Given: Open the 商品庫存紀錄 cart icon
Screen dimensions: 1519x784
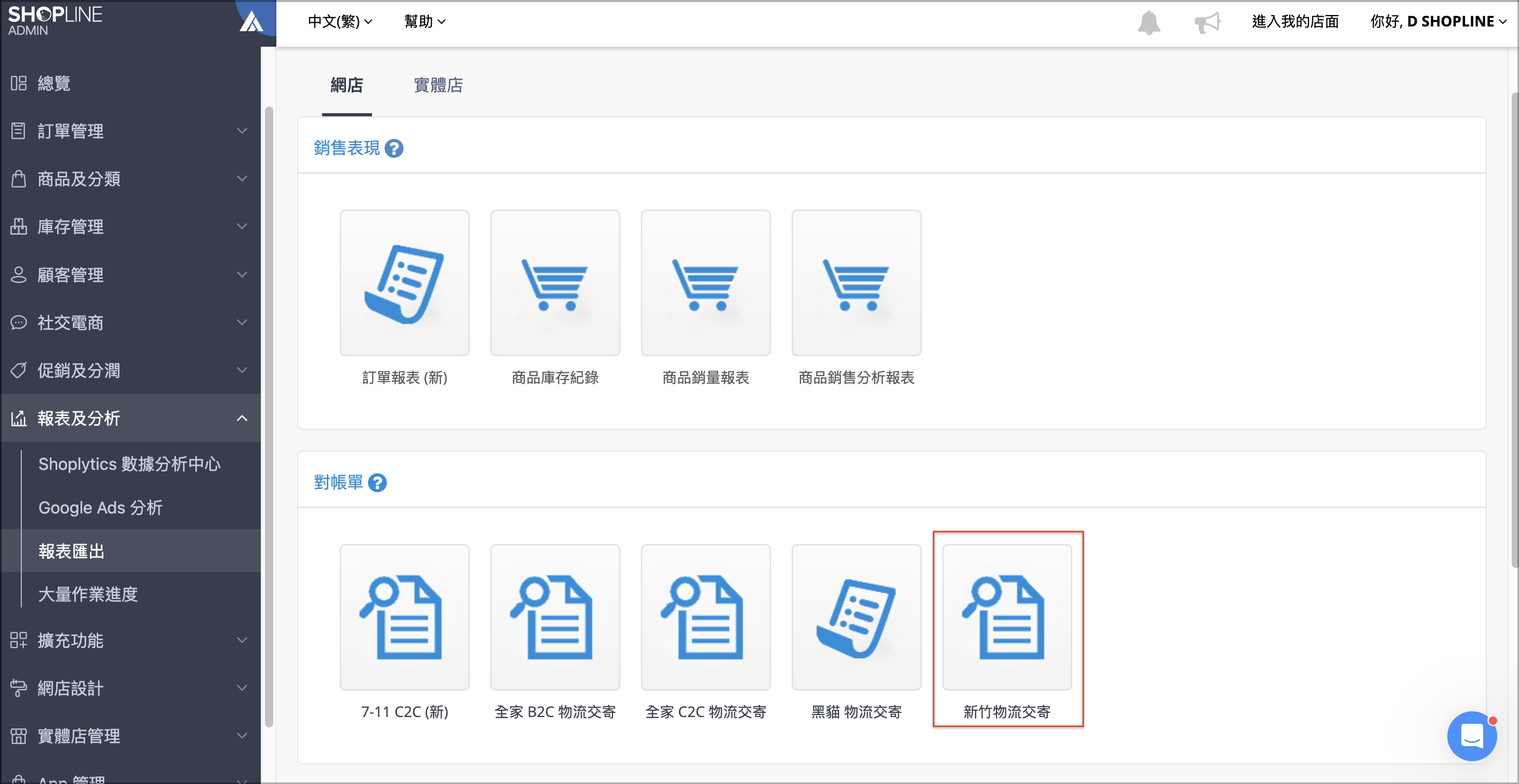Looking at the screenshot, I should (555, 283).
